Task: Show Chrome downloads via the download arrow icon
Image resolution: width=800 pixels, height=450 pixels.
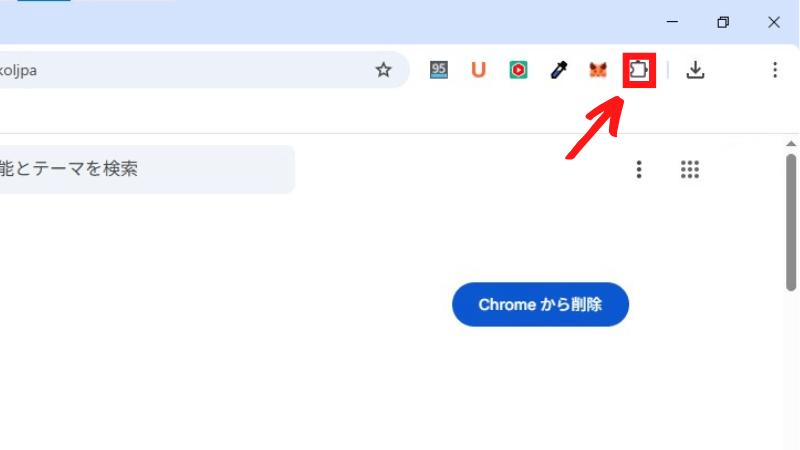Action: coord(695,70)
